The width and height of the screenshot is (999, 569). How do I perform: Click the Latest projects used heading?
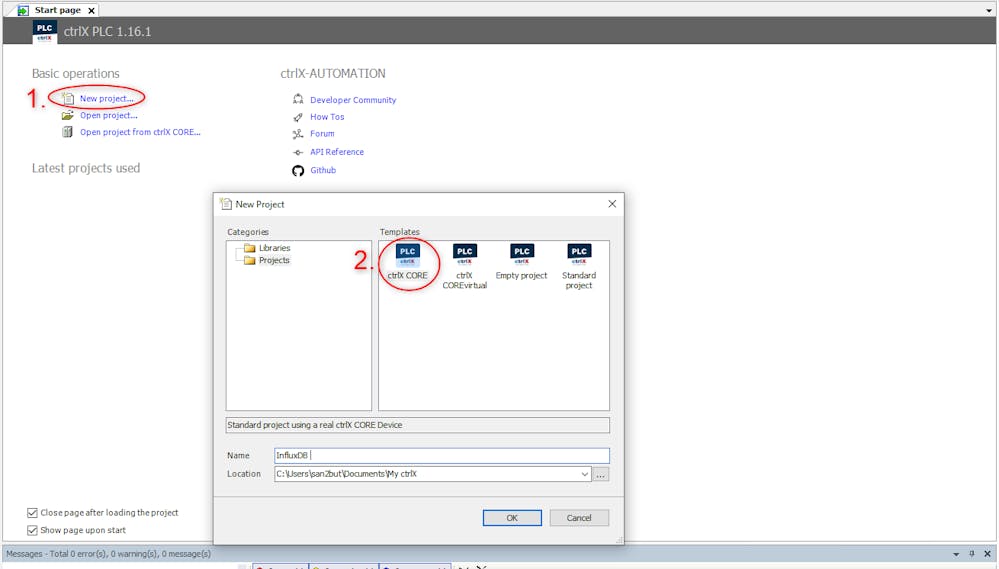pos(86,168)
